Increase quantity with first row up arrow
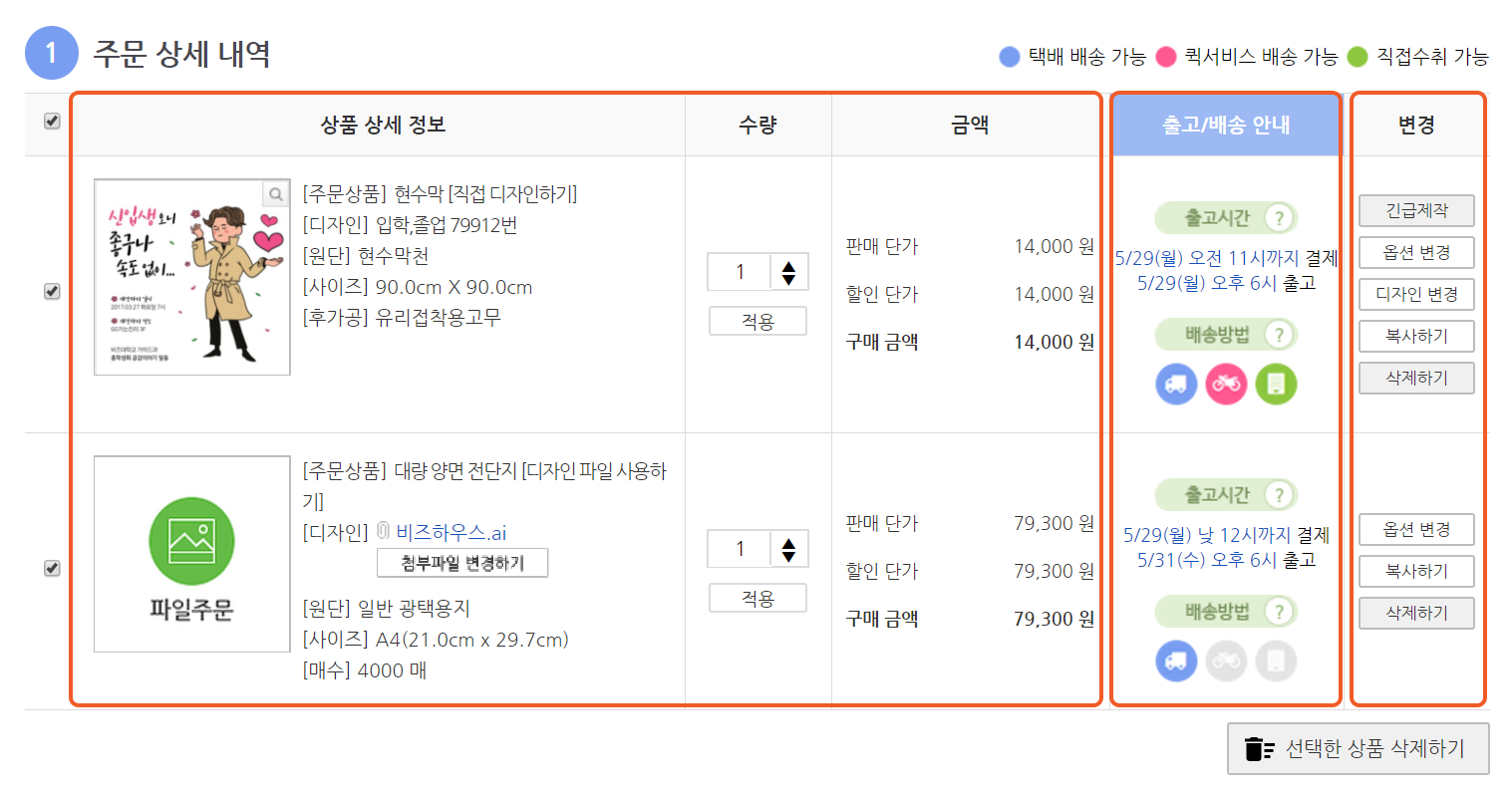The image size is (1512, 796). [788, 265]
